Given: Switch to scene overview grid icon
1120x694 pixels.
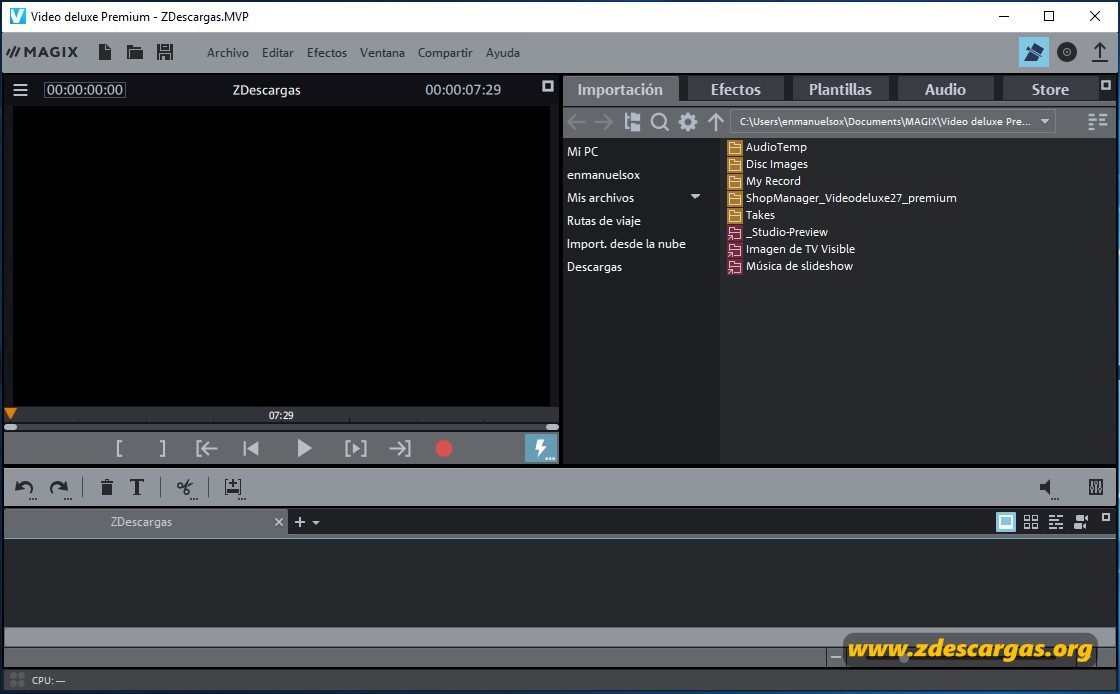Looking at the screenshot, I should (x=1031, y=522).
